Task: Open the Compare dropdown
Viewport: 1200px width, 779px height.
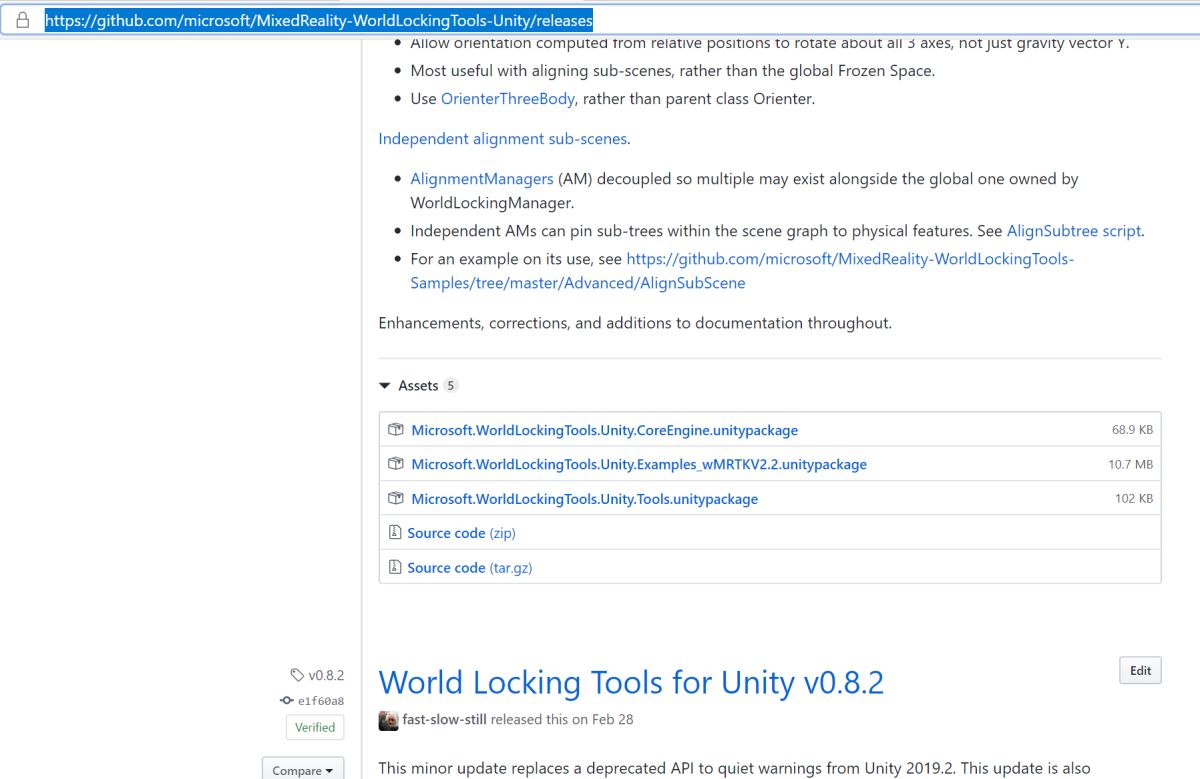Action: [303, 770]
